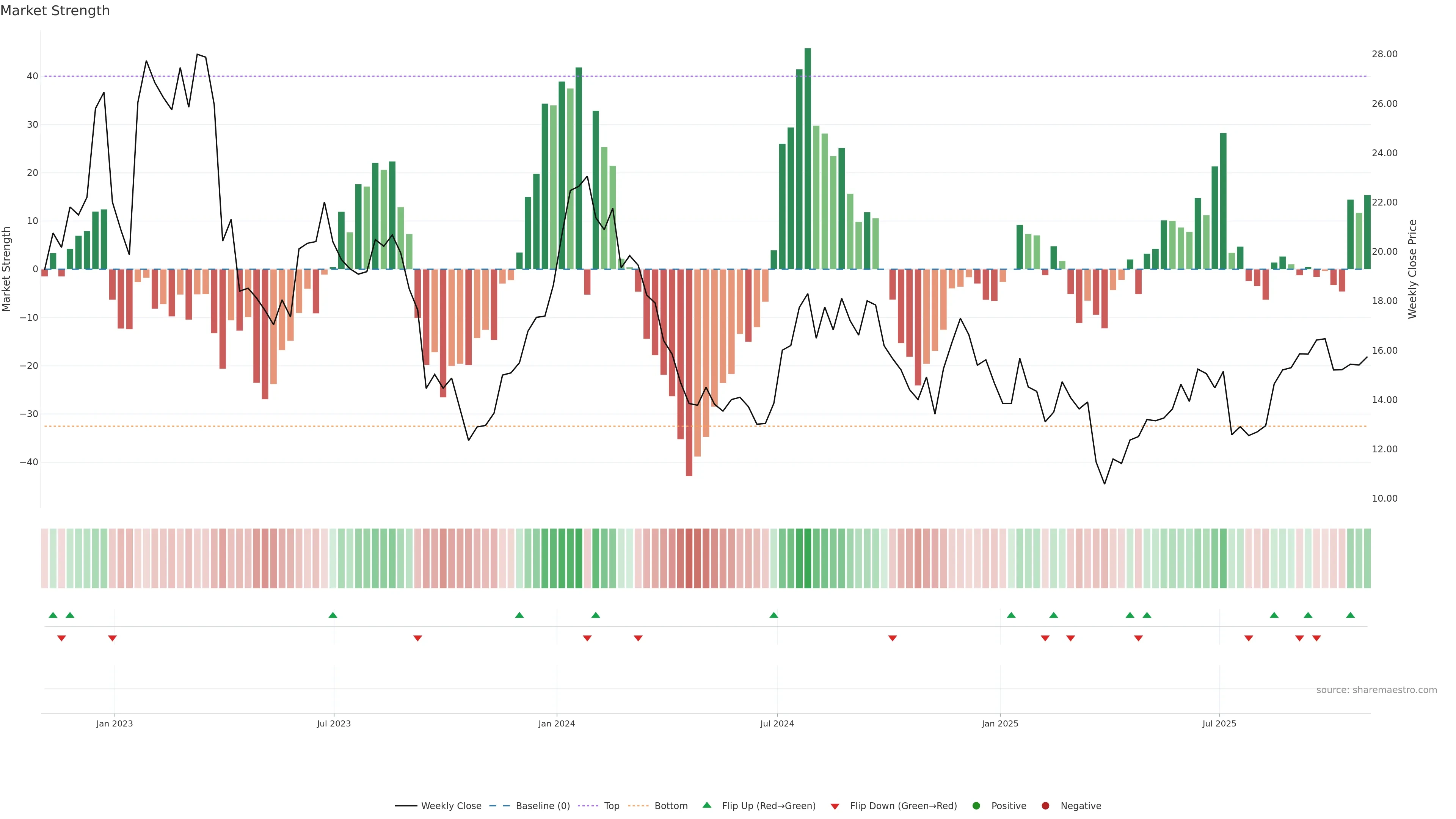
Task: Click the Flip Up green triangle legend icon
Action: click(706, 805)
